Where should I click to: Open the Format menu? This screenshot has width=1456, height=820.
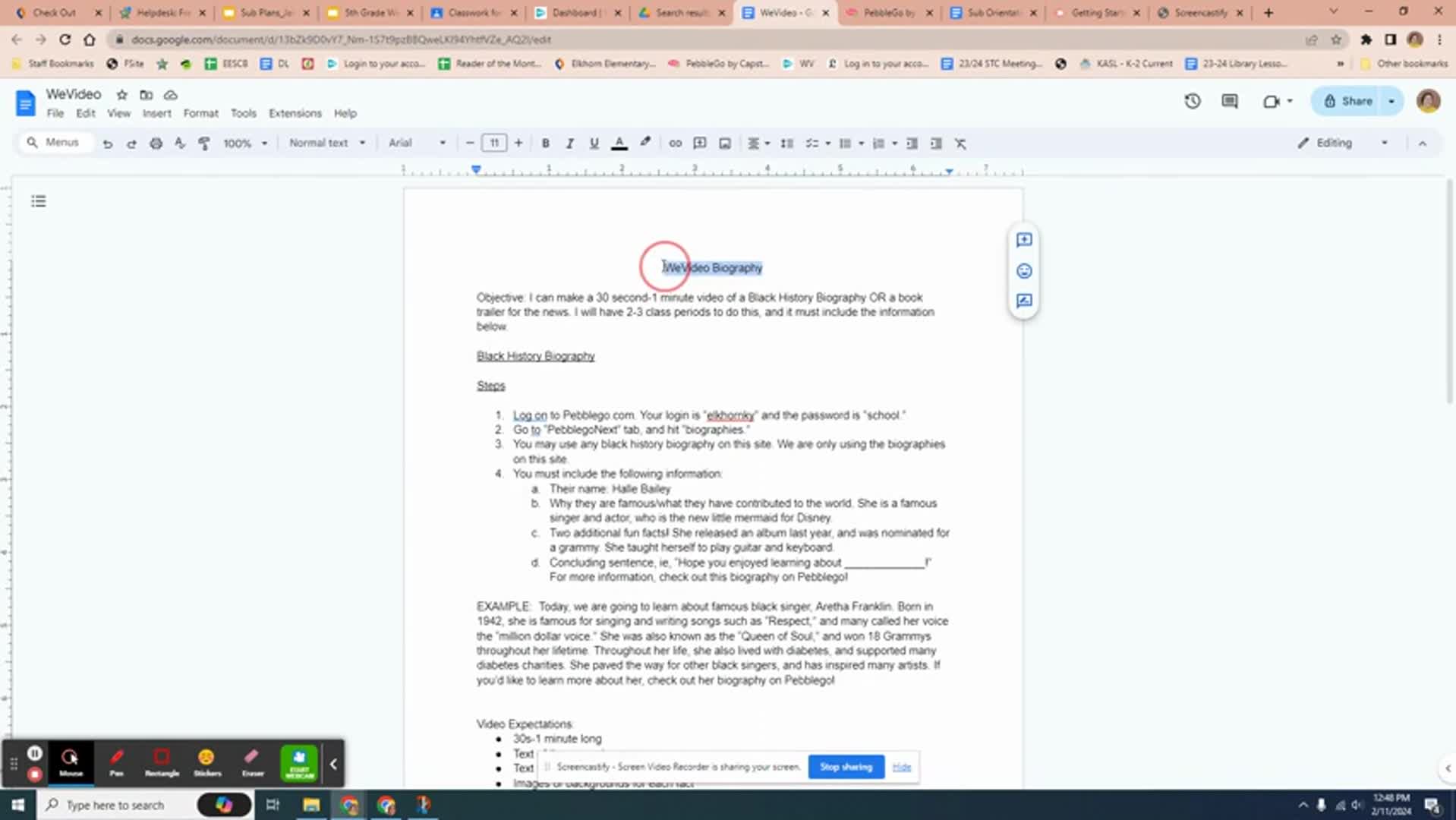[x=201, y=113]
